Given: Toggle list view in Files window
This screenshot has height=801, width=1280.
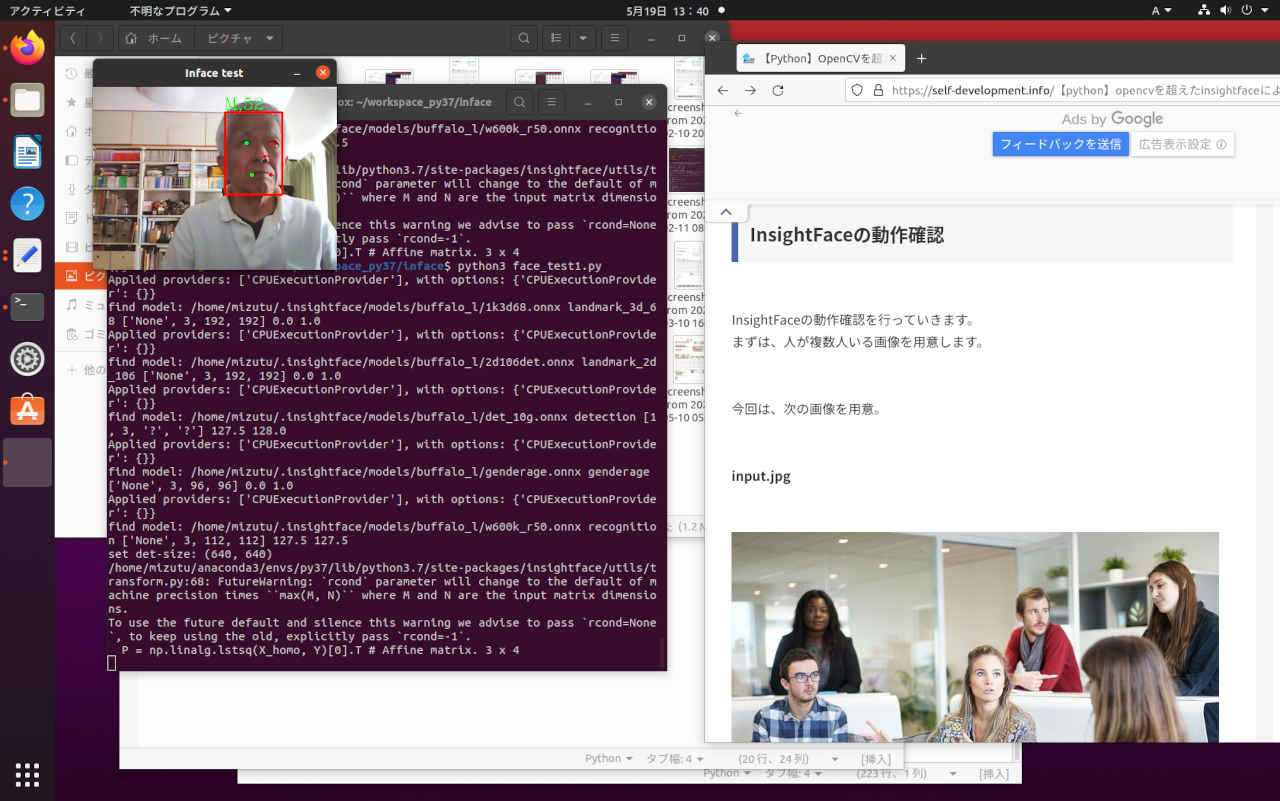Looking at the screenshot, I should pyautogui.click(x=557, y=39).
